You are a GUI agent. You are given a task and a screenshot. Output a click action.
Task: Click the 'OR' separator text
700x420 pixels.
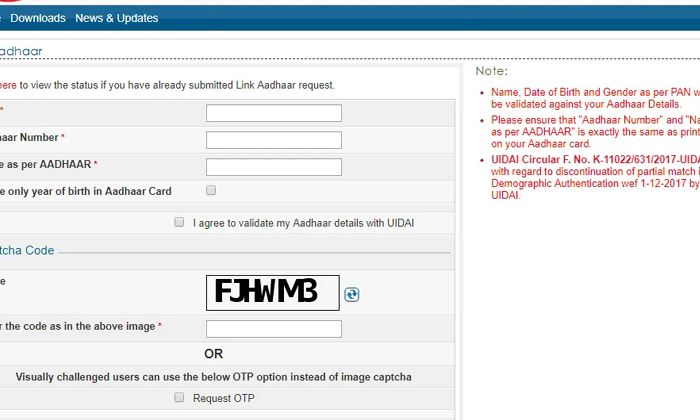pos(213,354)
